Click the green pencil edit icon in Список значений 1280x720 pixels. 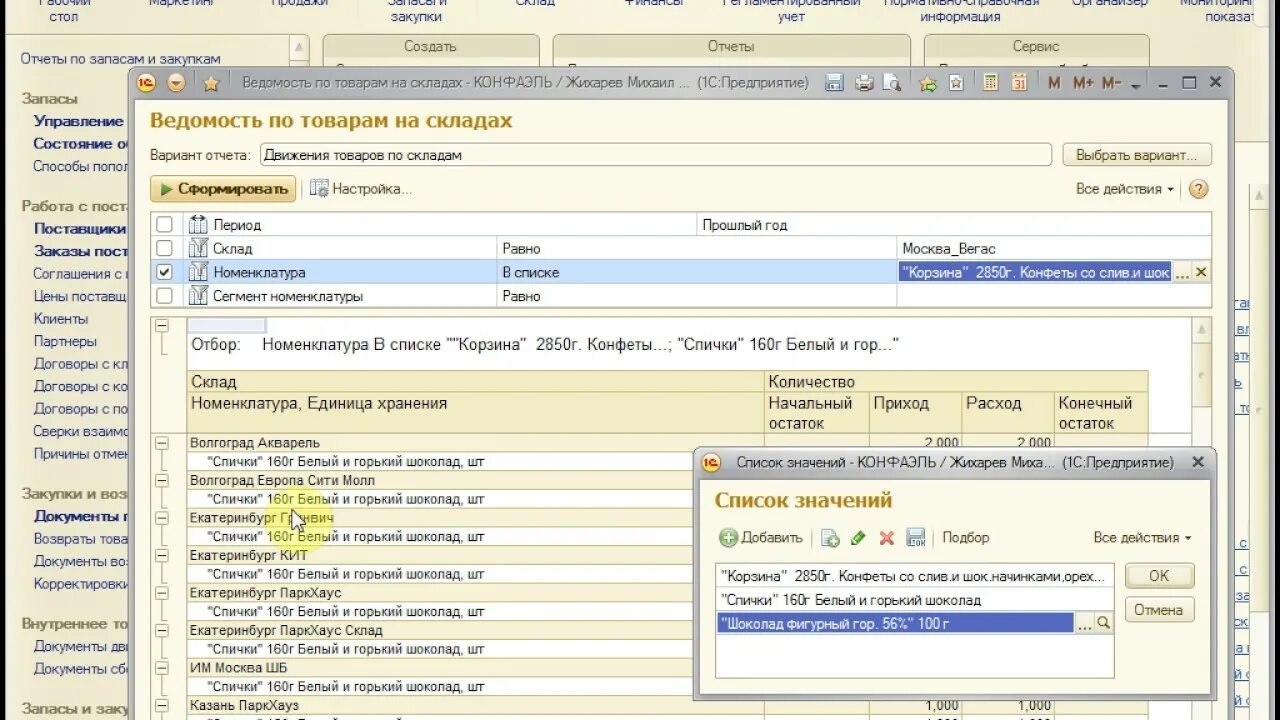click(x=858, y=538)
